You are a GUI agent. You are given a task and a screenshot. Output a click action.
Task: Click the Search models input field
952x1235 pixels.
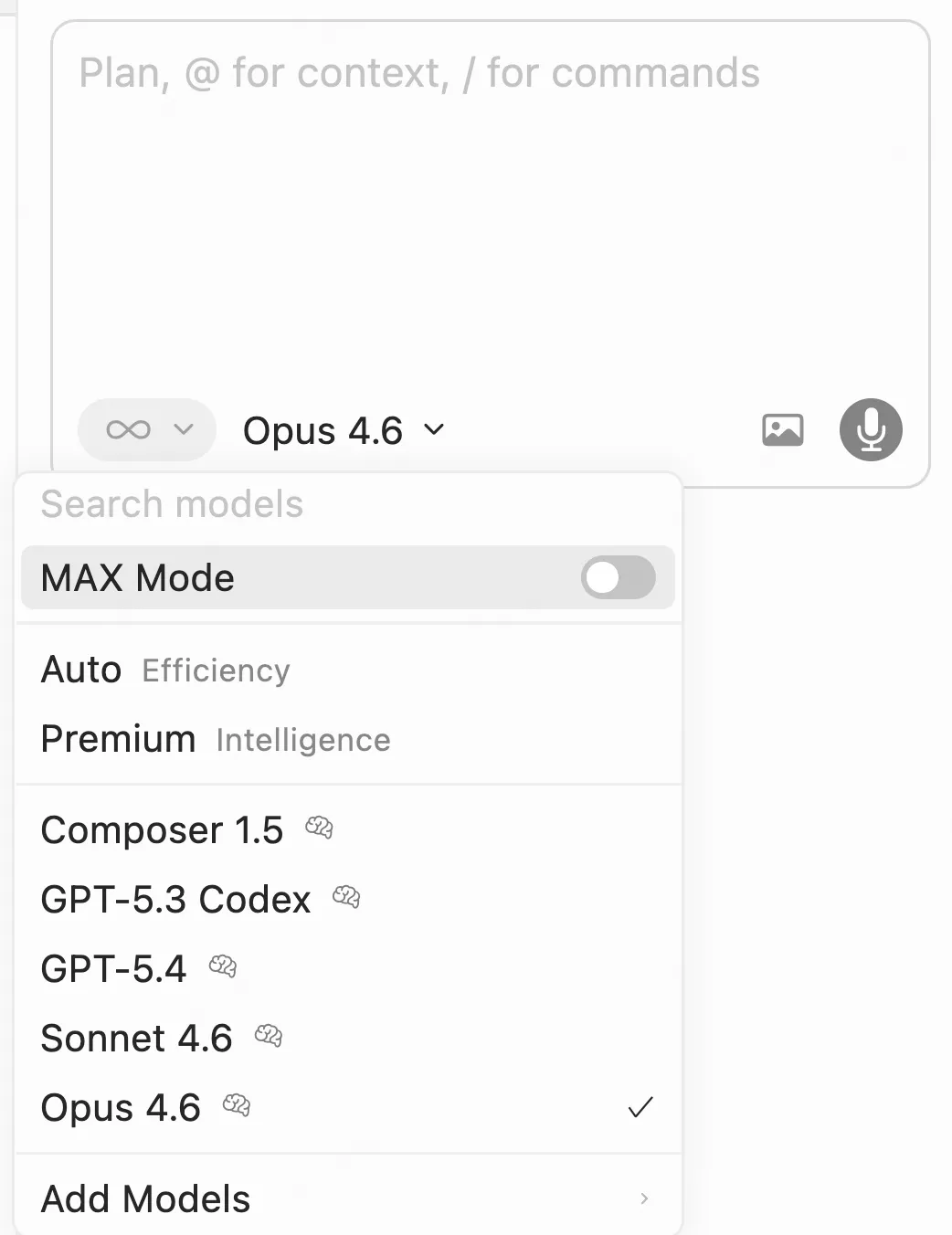click(347, 504)
